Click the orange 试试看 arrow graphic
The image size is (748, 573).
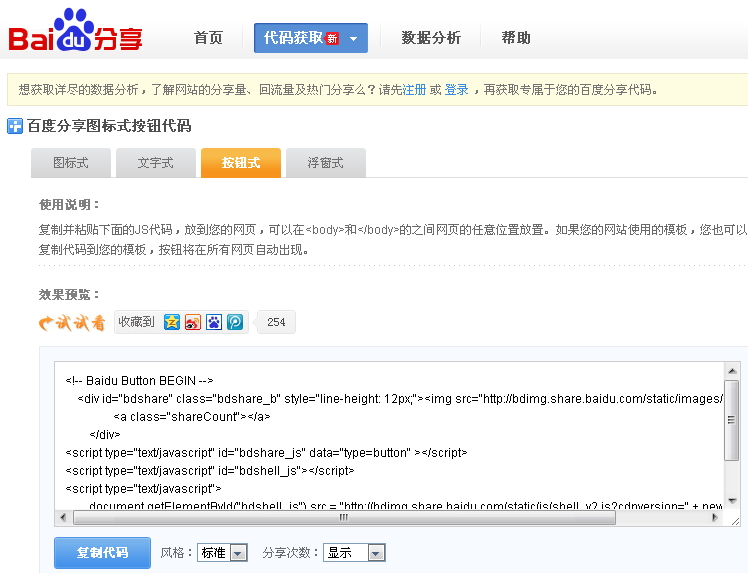tap(72, 323)
